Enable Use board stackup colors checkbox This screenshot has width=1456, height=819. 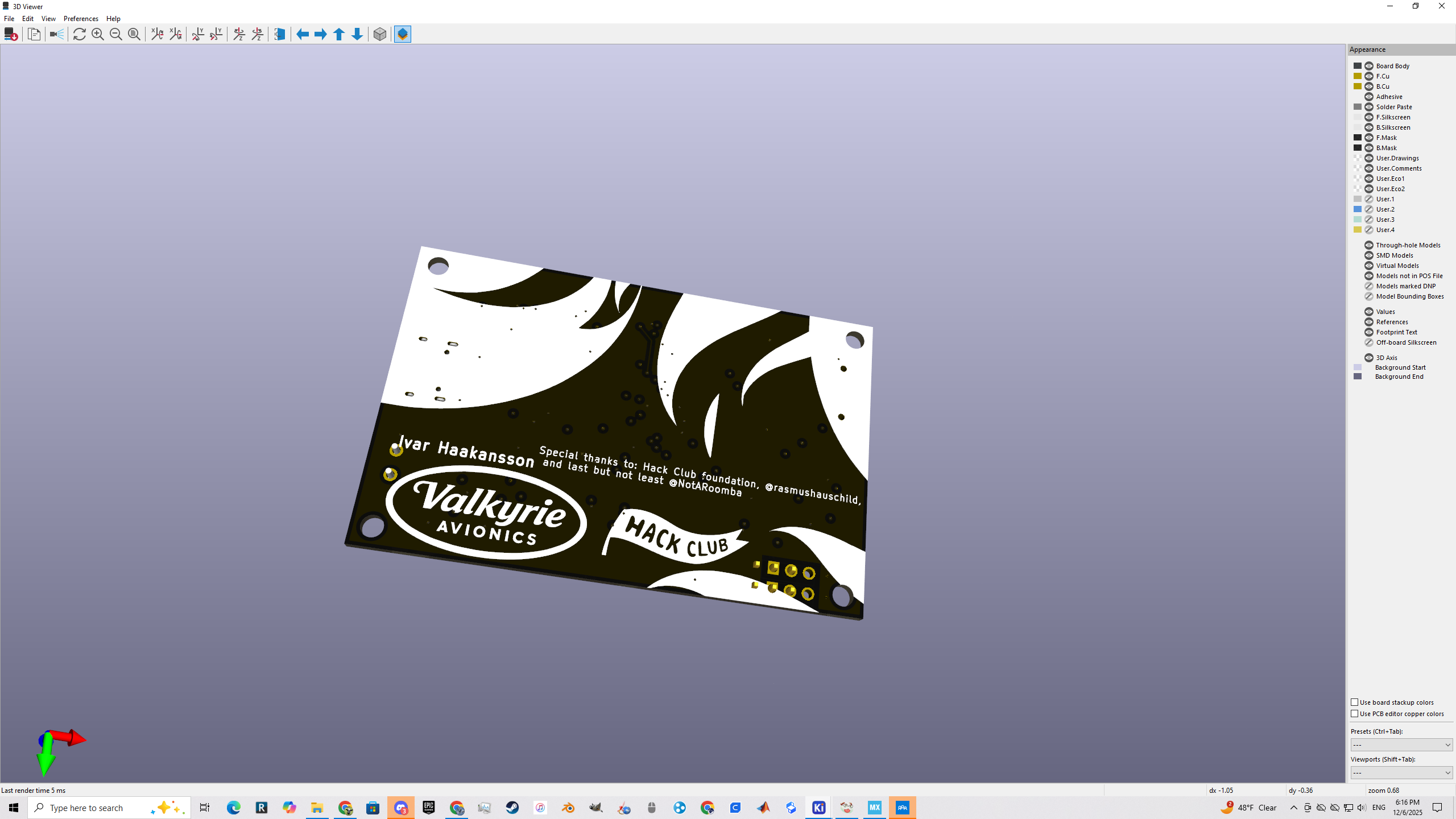pos(1355,702)
